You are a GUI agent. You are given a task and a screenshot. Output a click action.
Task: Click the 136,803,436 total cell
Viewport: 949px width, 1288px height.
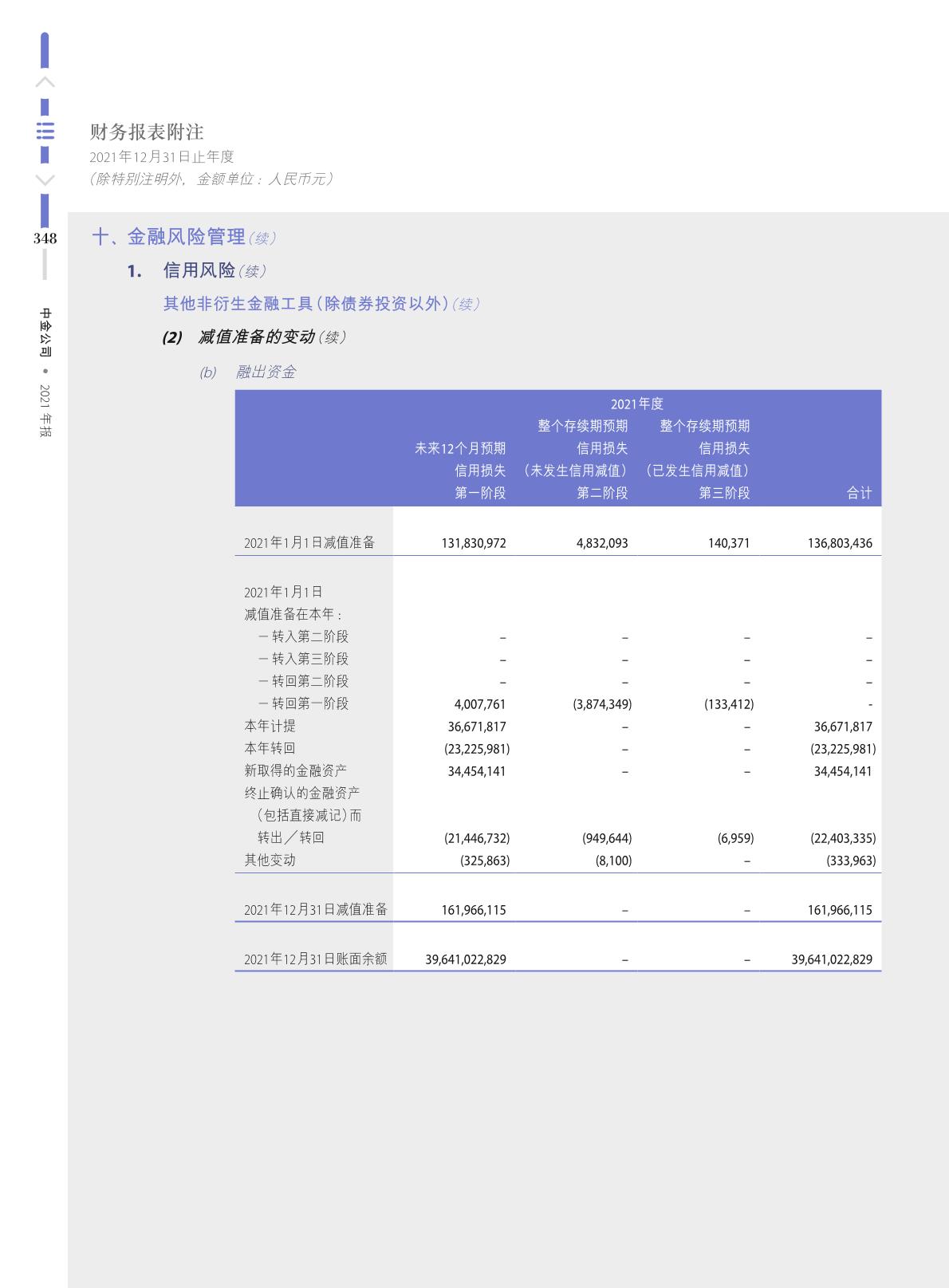840,543
